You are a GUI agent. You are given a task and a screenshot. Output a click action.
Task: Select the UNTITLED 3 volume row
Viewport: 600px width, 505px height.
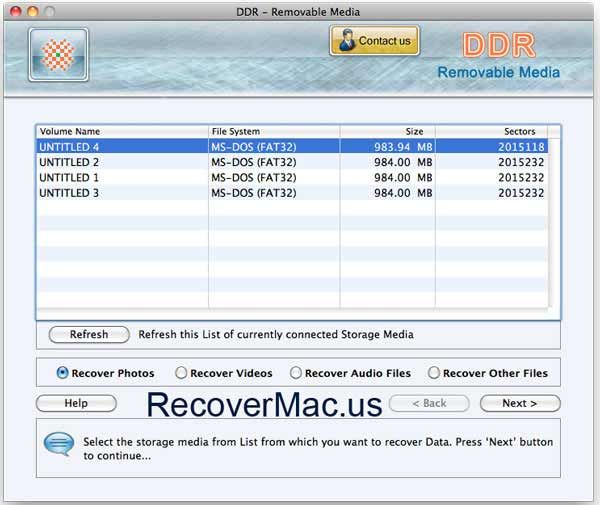pyautogui.click(x=292, y=193)
